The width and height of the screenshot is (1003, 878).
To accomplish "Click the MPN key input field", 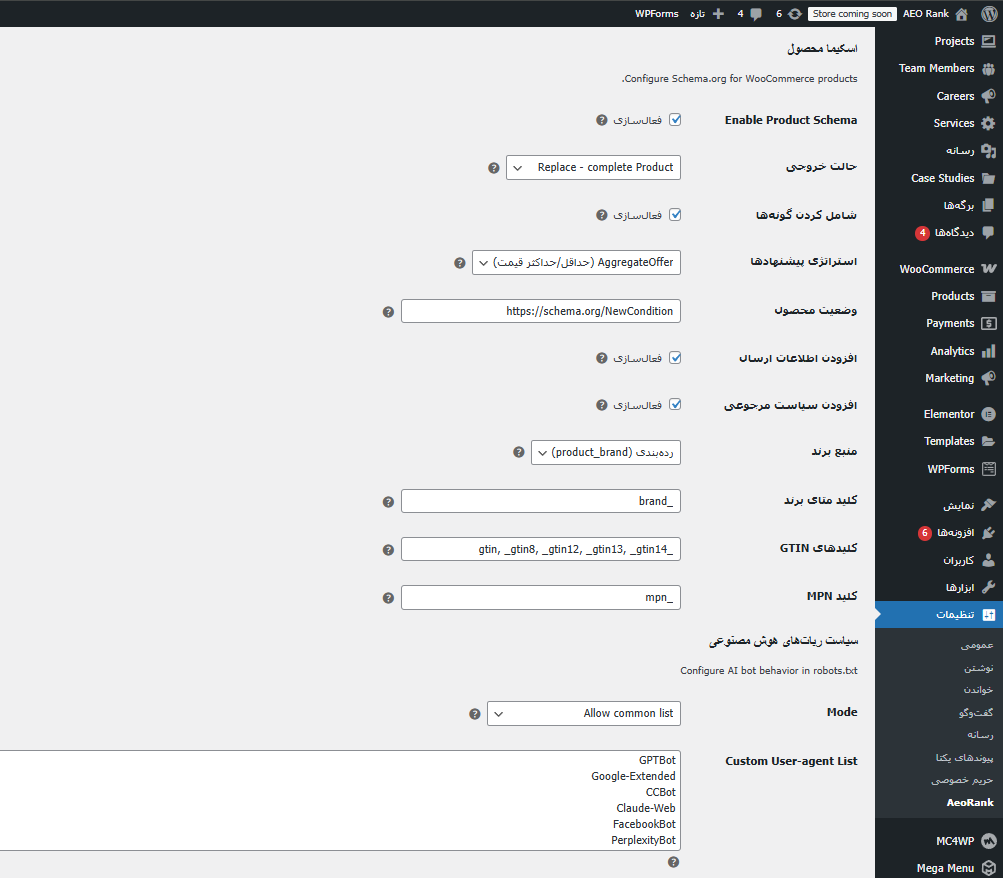I will pyautogui.click(x=540, y=598).
